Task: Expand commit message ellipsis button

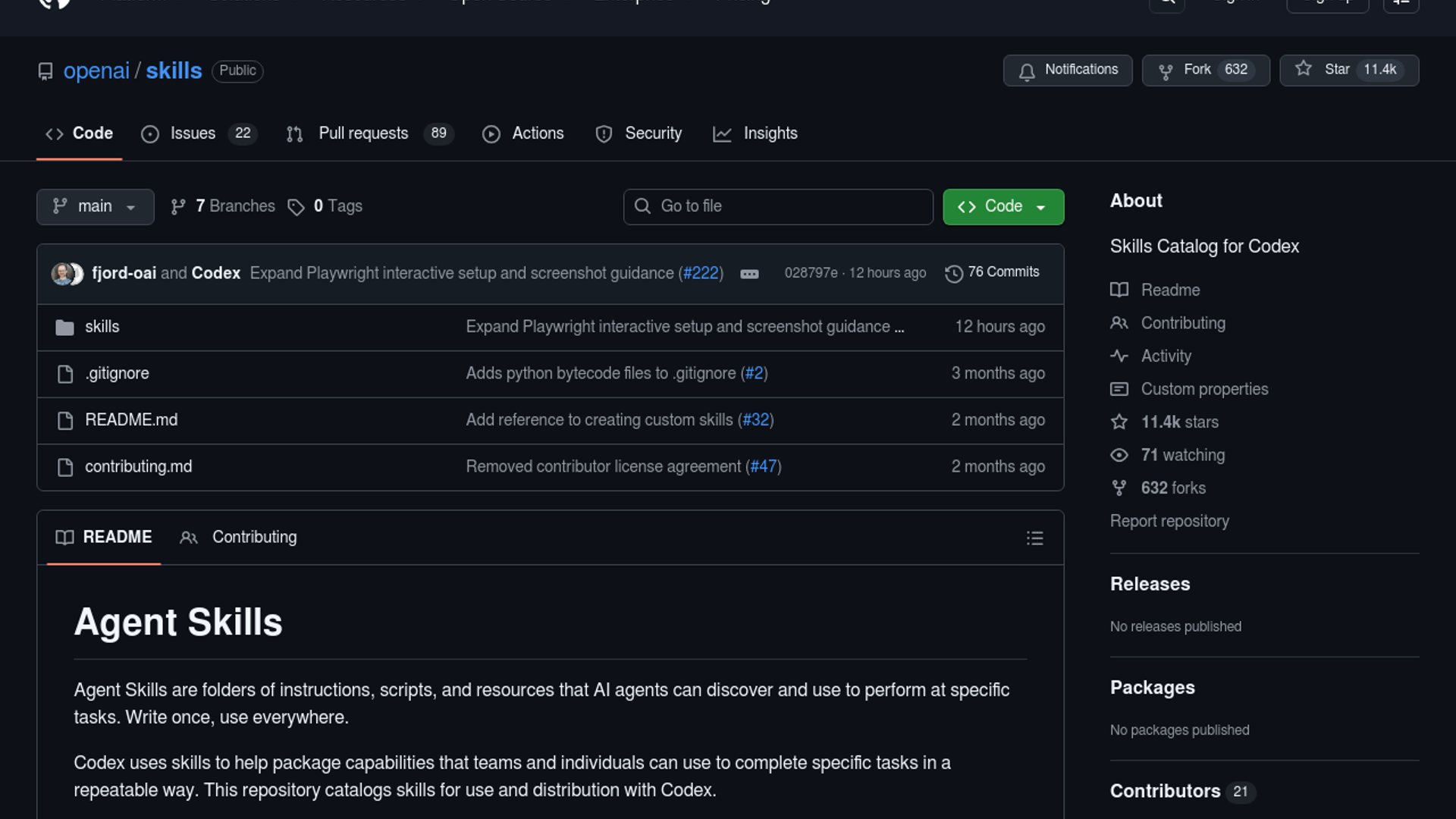Action: click(749, 274)
